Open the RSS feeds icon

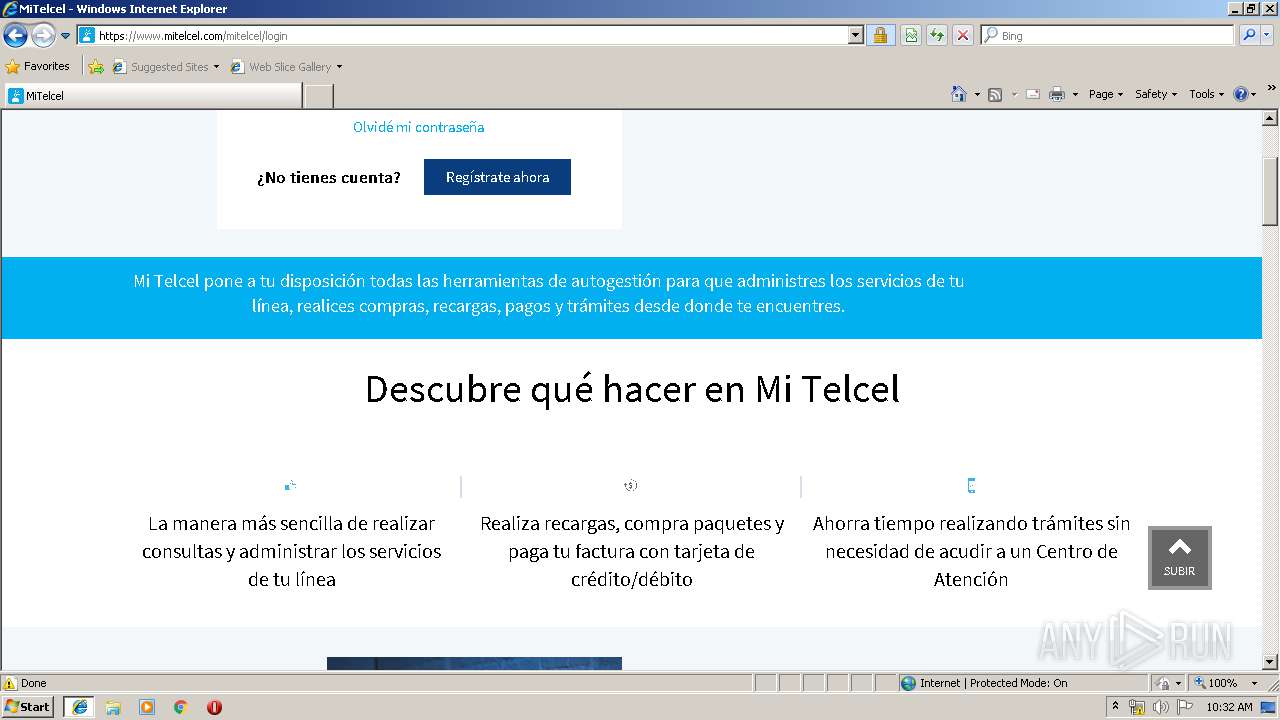pyautogui.click(x=995, y=94)
